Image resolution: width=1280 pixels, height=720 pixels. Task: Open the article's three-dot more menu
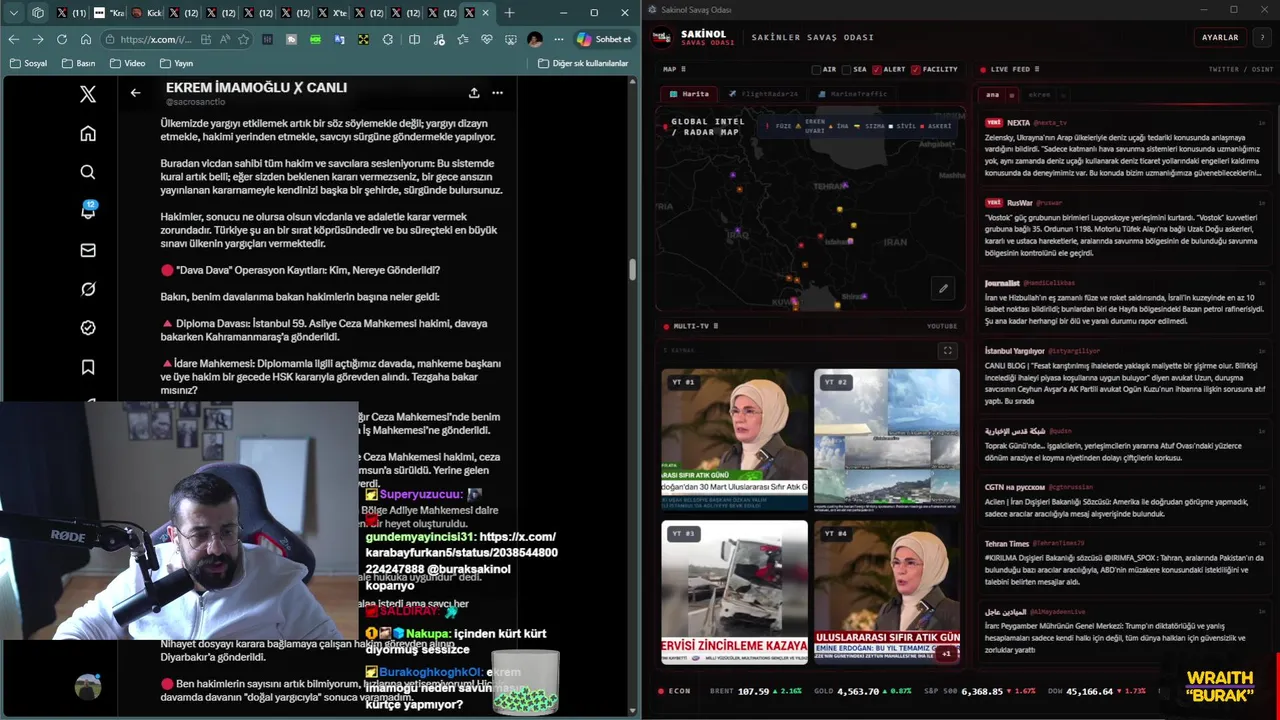point(497,93)
